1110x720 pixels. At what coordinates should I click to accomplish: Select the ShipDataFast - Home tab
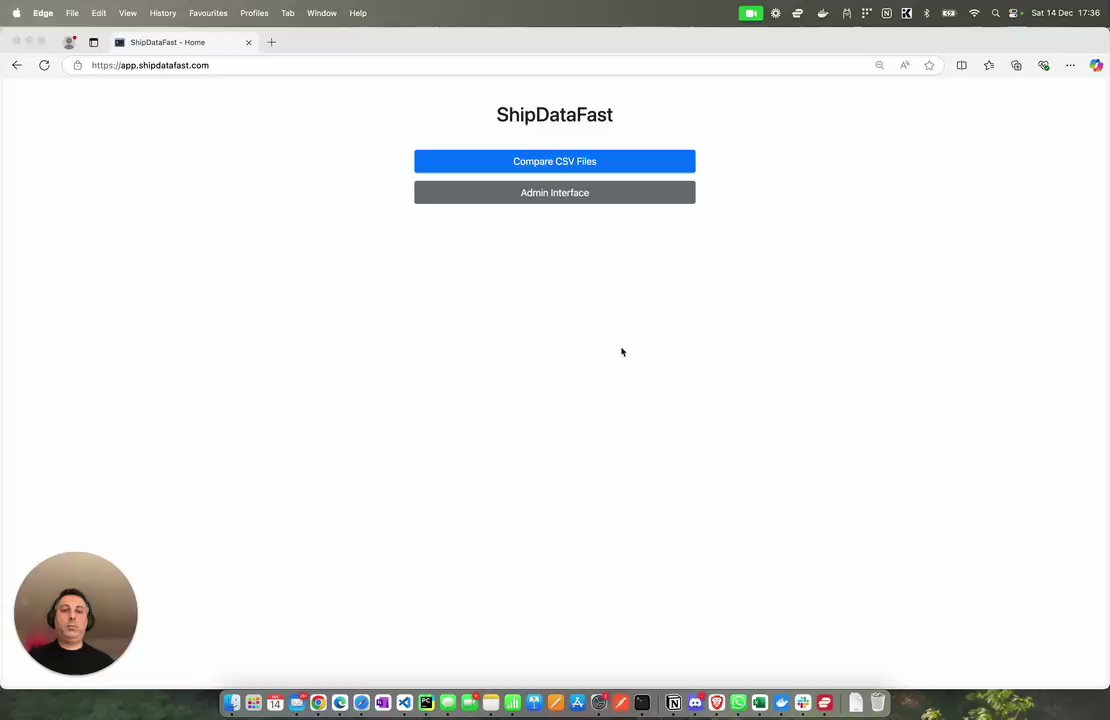(183, 42)
